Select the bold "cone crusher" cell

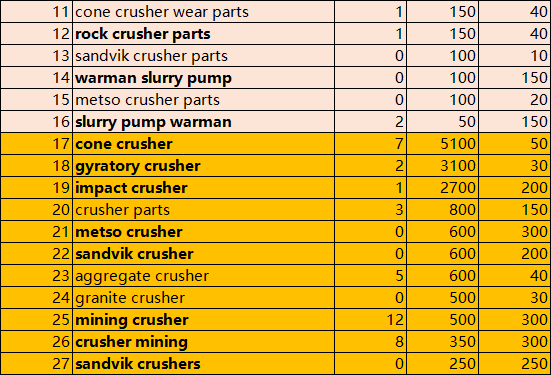(203, 144)
